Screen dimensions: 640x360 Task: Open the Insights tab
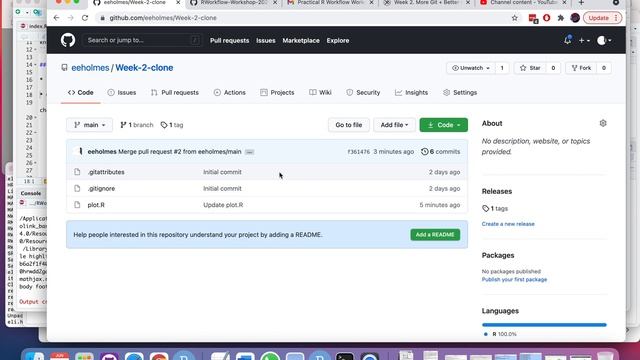pyautogui.click(x=411, y=93)
